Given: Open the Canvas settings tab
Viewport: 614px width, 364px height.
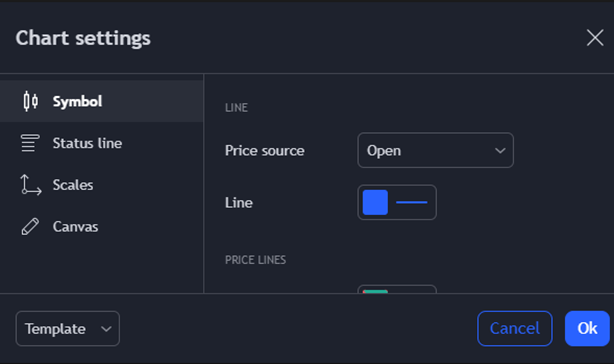Looking at the screenshot, I should 102,227.
